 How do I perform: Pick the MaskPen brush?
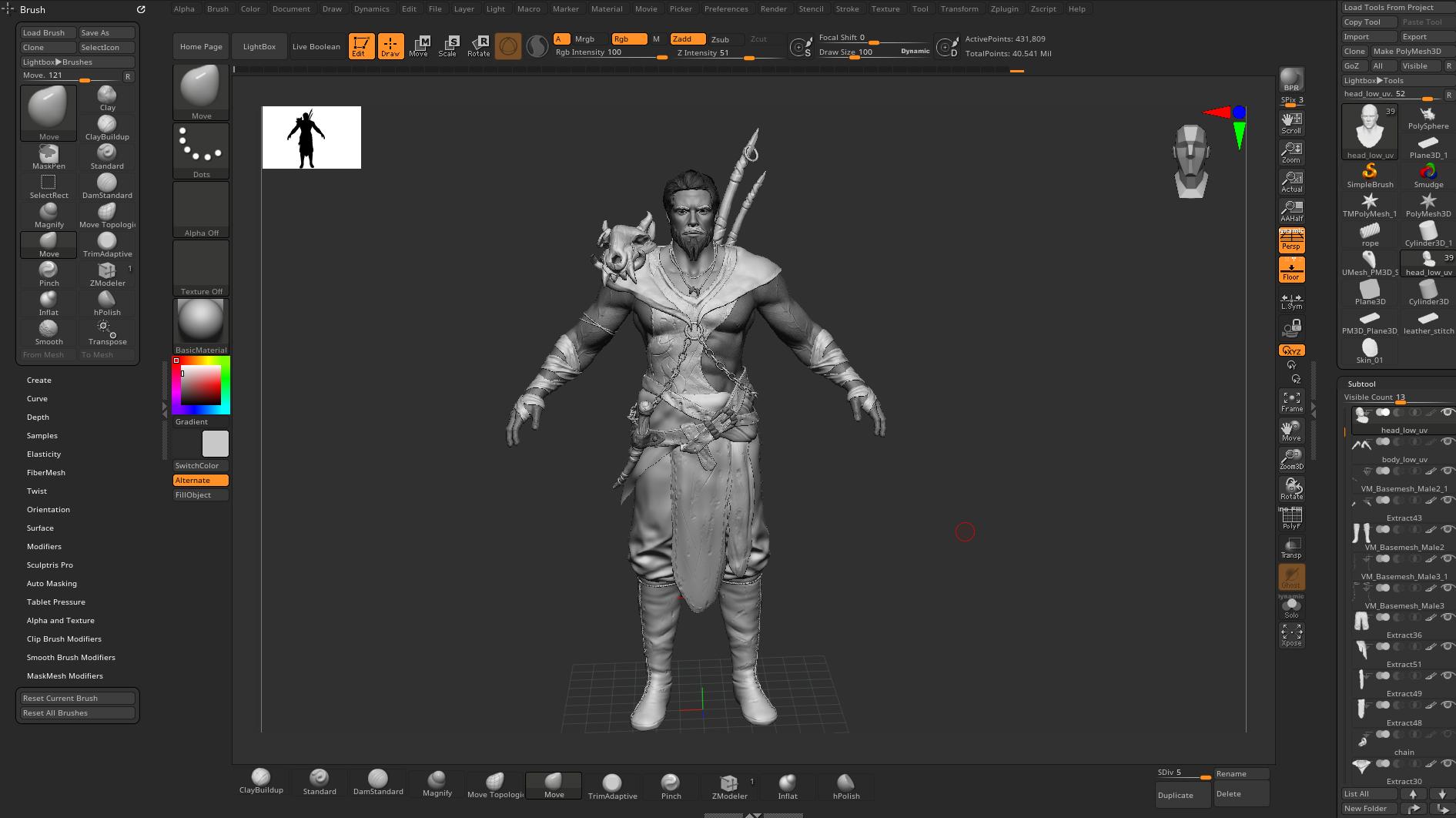[49, 156]
